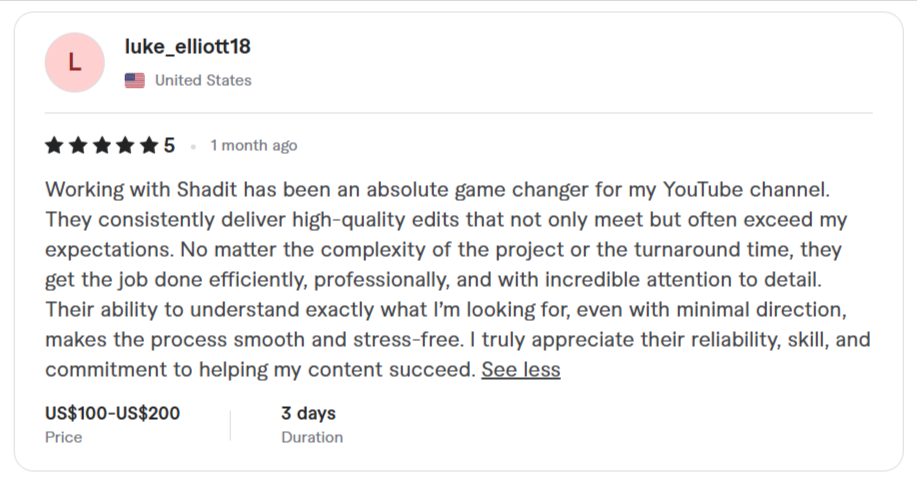Click the 'United States' country label
Image resolution: width=917 pixels, height=483 pixels.
coord(203,81)
